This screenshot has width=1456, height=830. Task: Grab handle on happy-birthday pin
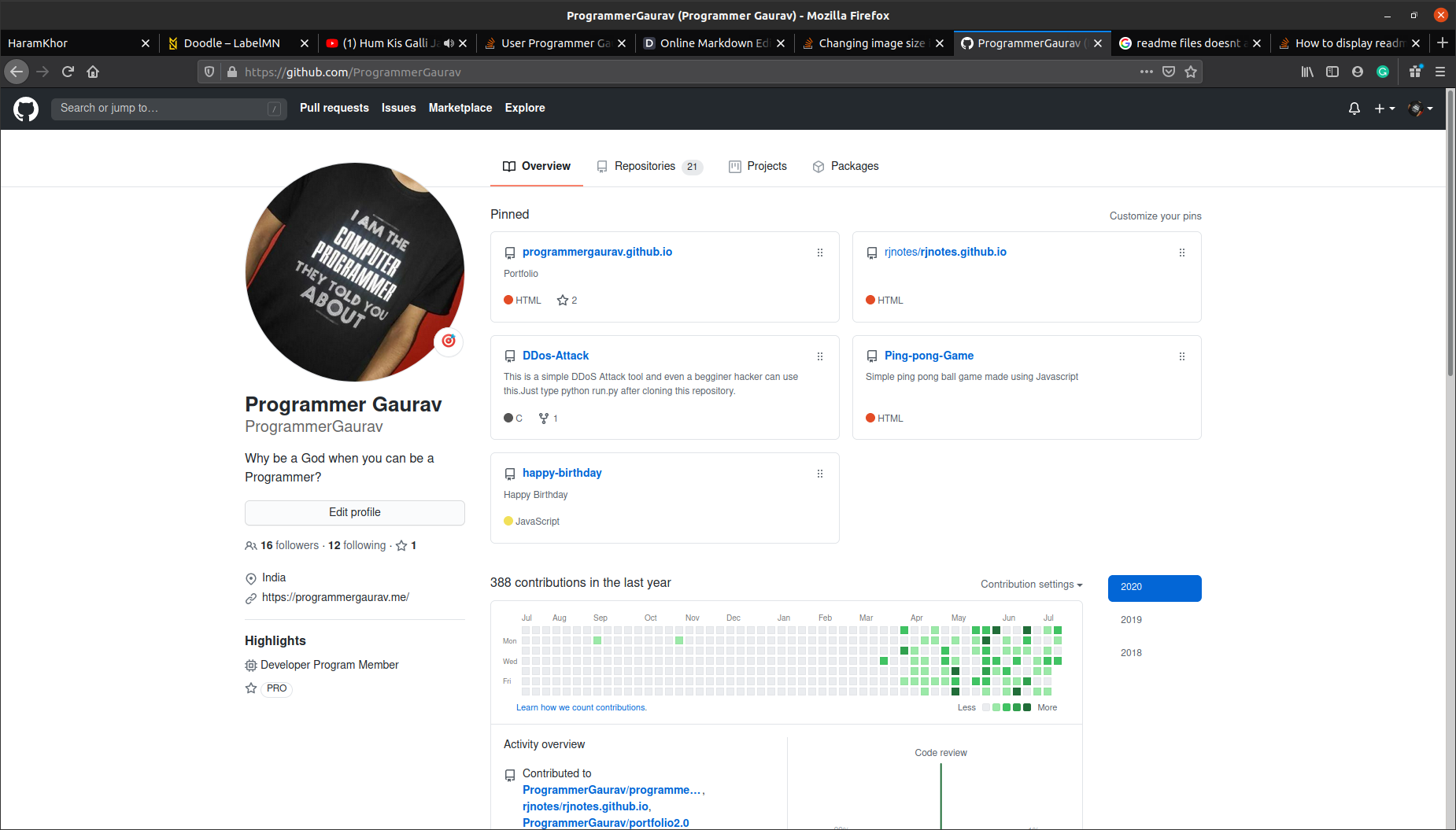[x=820, y=474]
